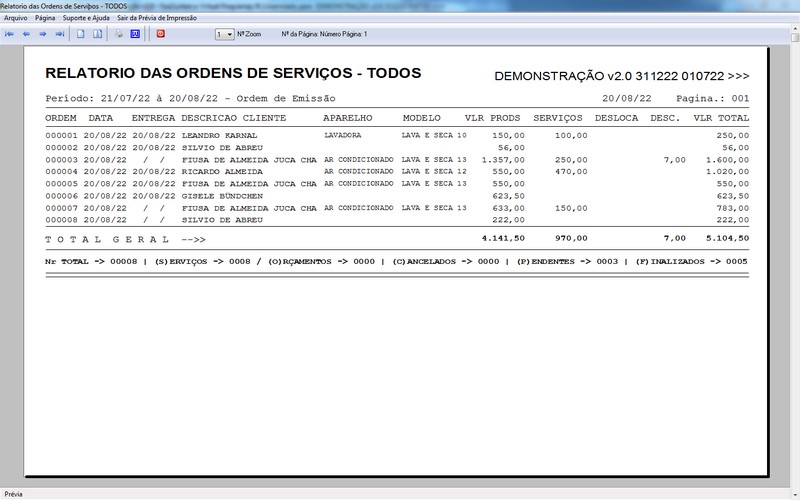Click product value 1.357,00
The image size is (800, 500).
(503, 160)
